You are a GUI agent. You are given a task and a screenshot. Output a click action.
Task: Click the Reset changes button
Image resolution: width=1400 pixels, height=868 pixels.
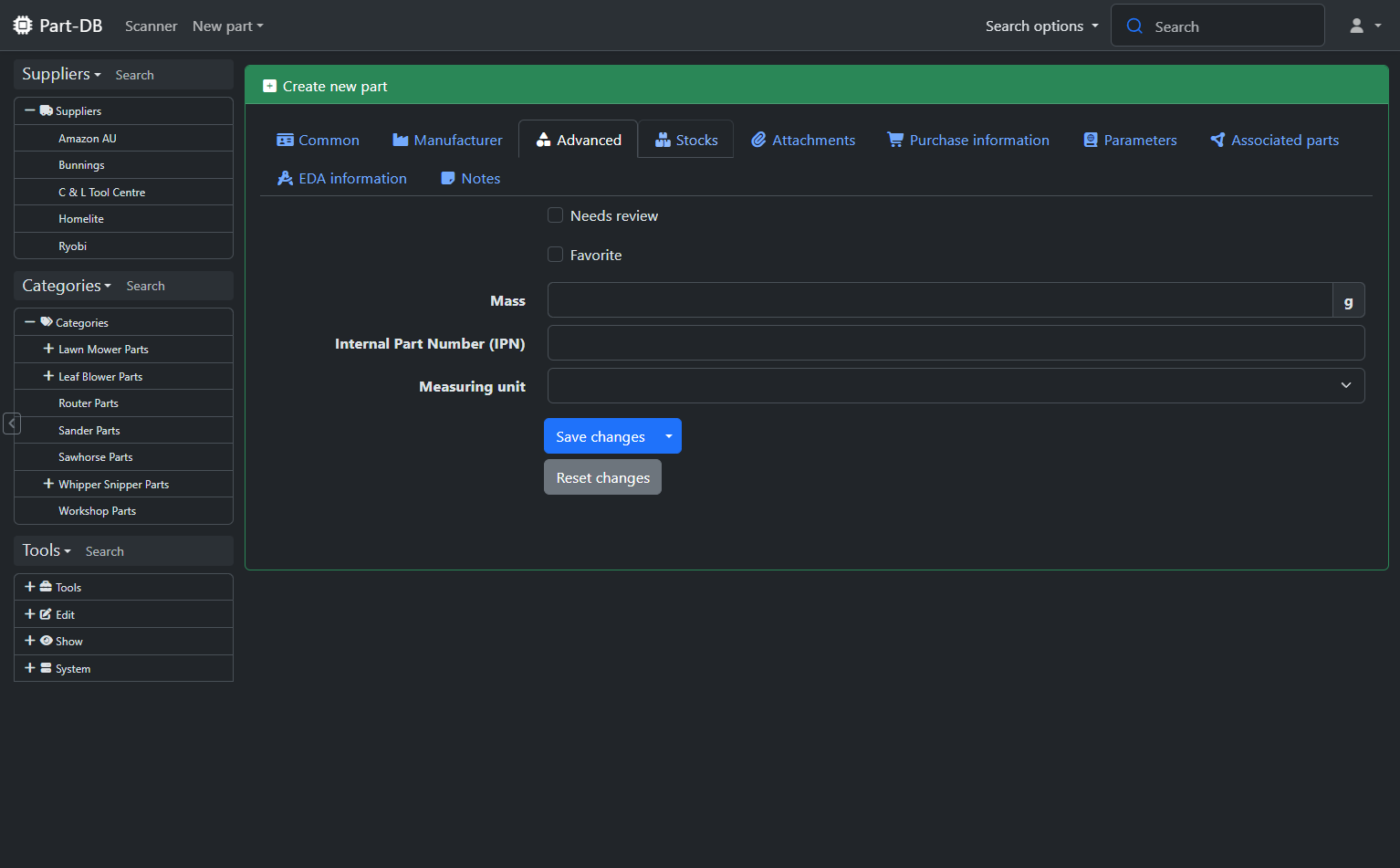602,477
